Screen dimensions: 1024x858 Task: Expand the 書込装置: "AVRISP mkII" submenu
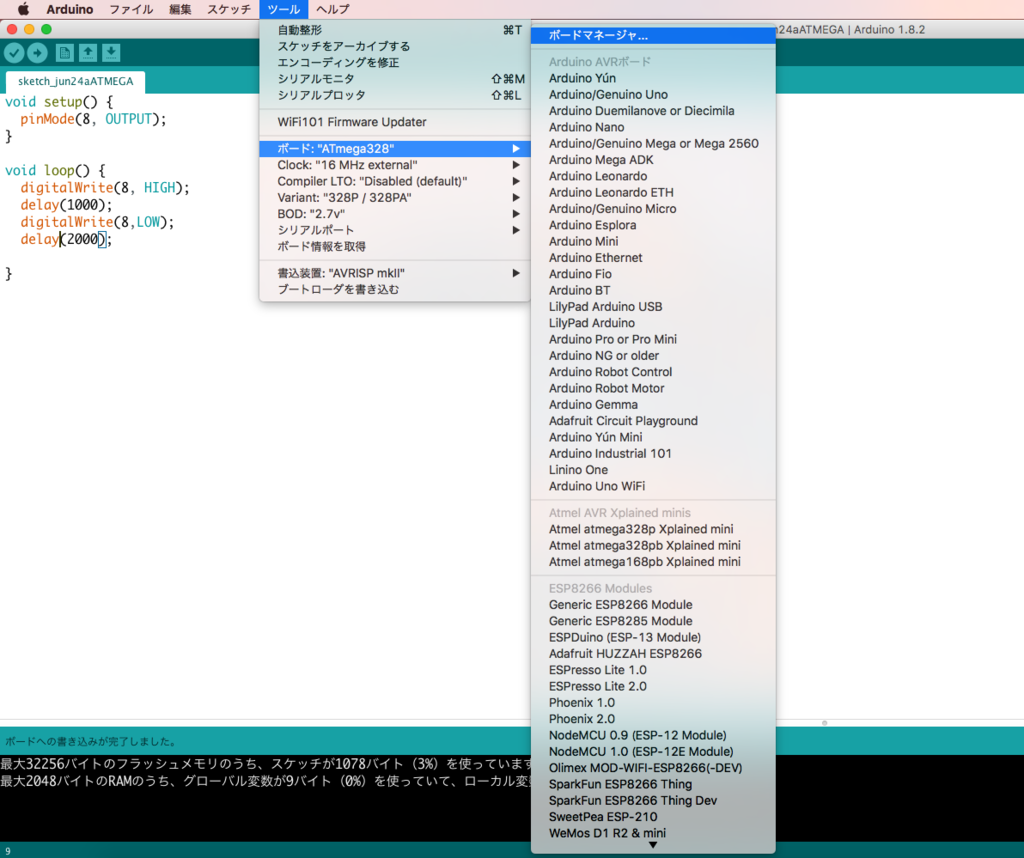tap(394, 274)
